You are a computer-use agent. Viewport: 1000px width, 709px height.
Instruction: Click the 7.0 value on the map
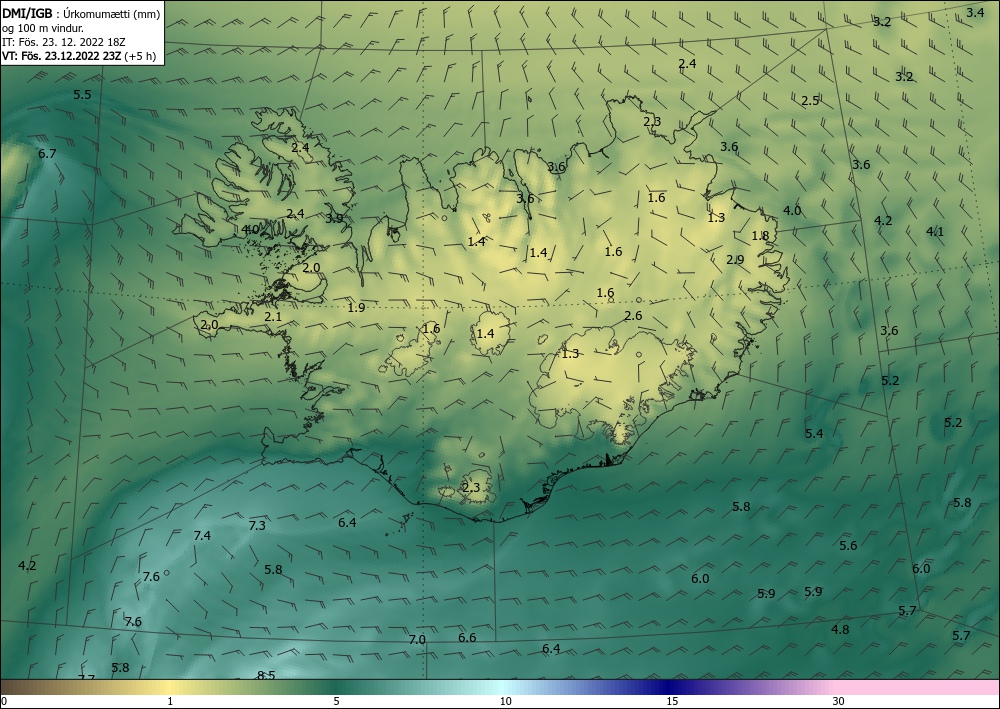point(417,640)
